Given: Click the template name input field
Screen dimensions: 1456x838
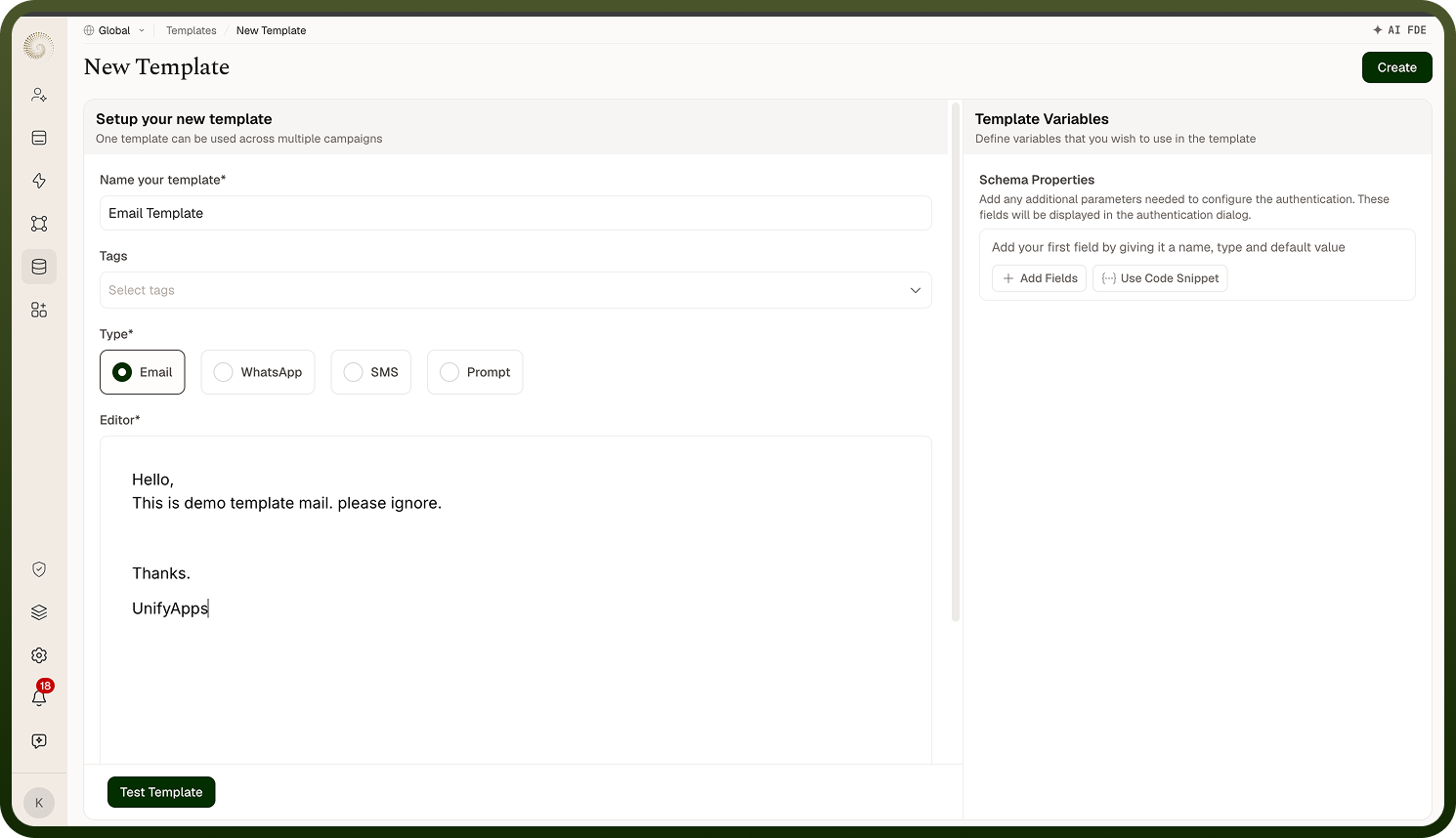Looking at the screenshot, I should [516, 213].
